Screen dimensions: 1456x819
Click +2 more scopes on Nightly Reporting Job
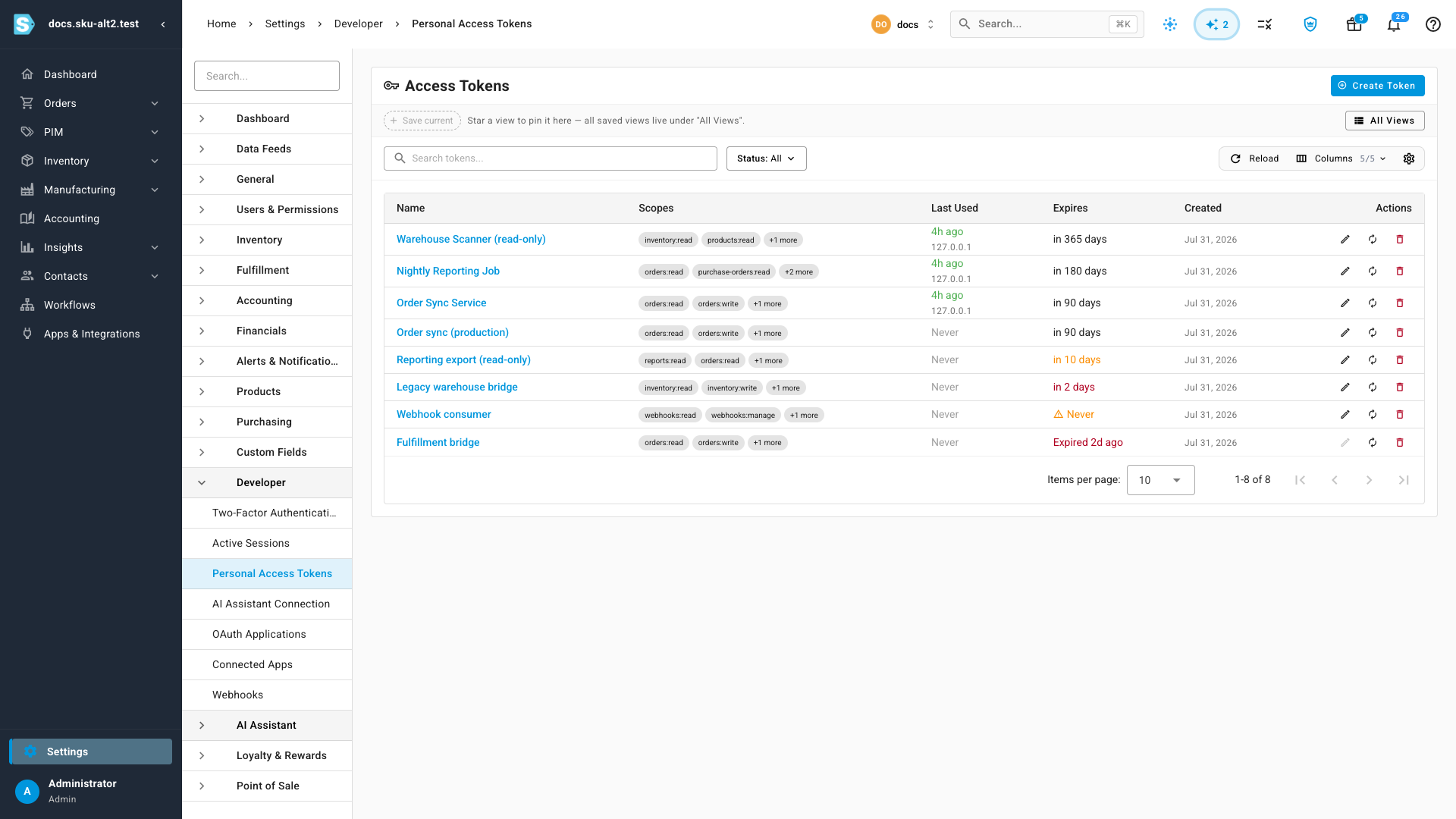(799, 272)
